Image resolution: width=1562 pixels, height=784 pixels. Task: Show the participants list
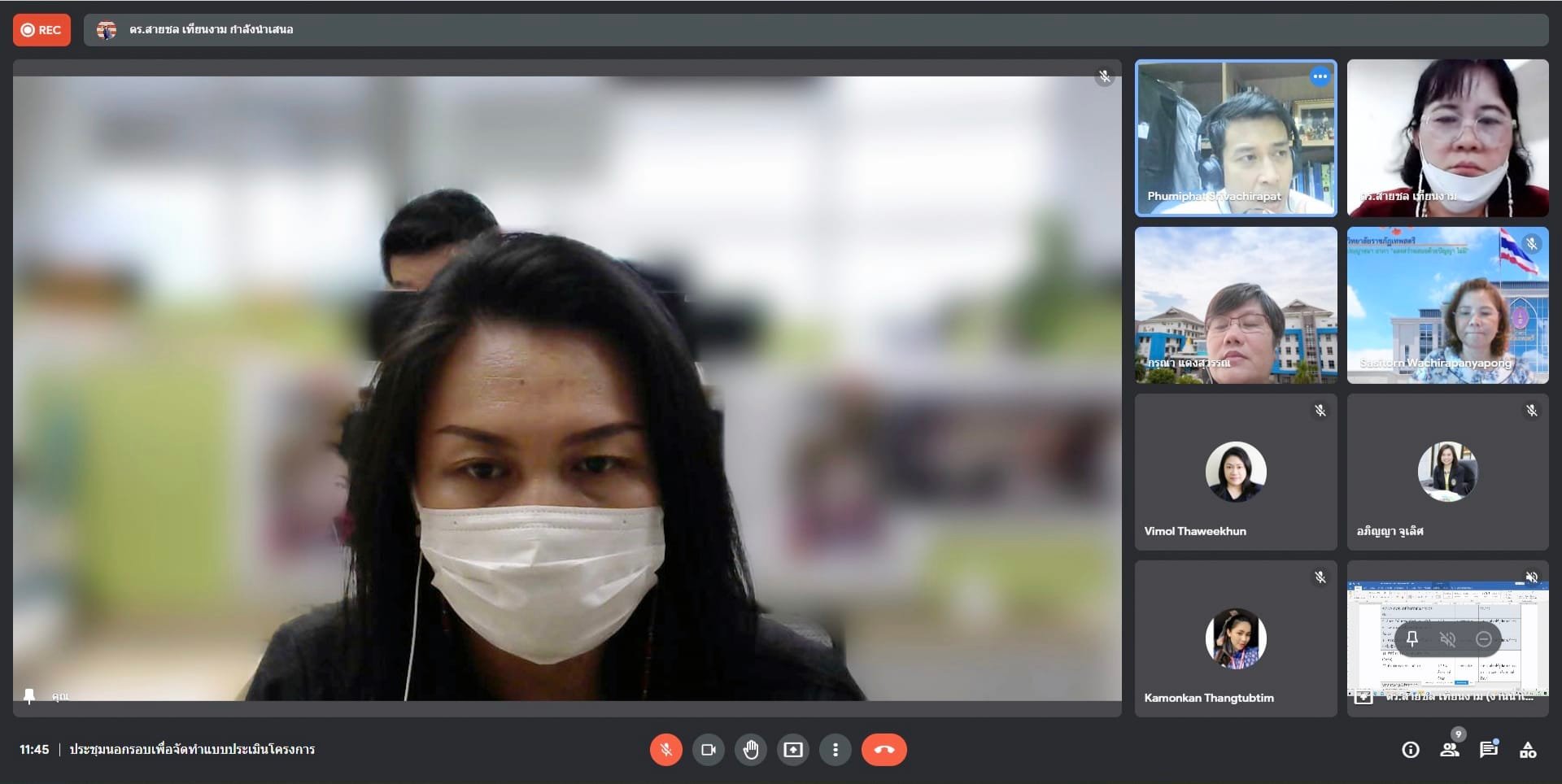[x=1450, y=750]
